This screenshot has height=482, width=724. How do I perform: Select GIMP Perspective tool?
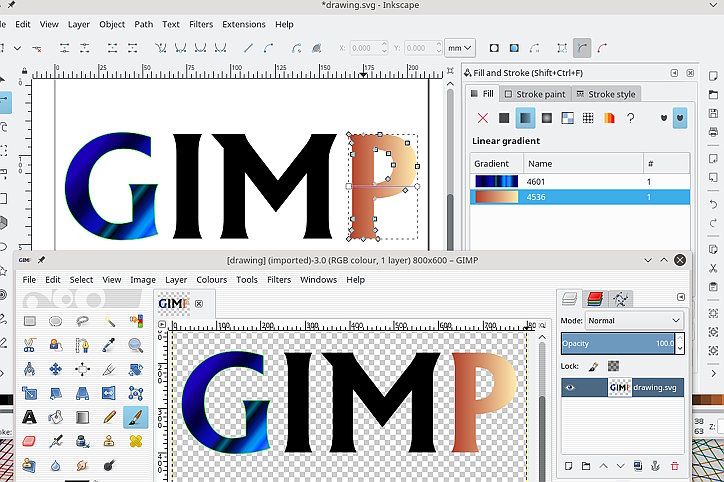click(82, 393)
